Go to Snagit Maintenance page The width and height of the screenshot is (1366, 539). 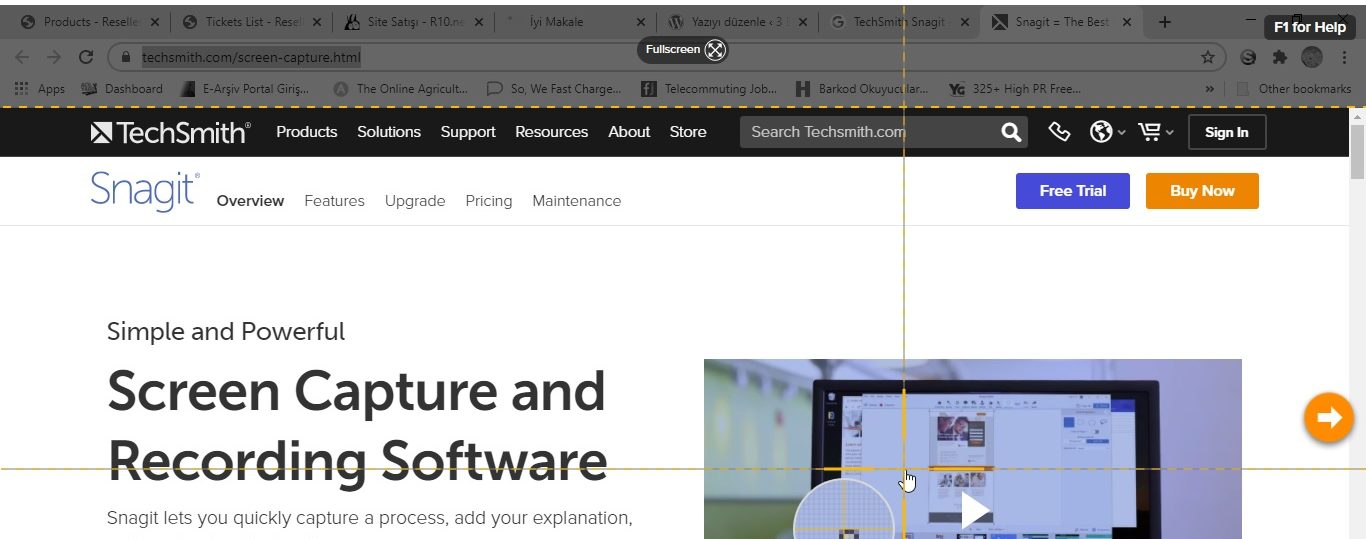[577, 201]
